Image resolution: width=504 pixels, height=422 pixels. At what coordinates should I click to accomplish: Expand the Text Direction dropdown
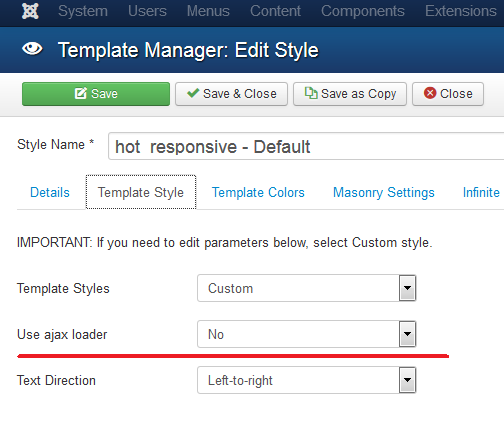click(306, 380)
